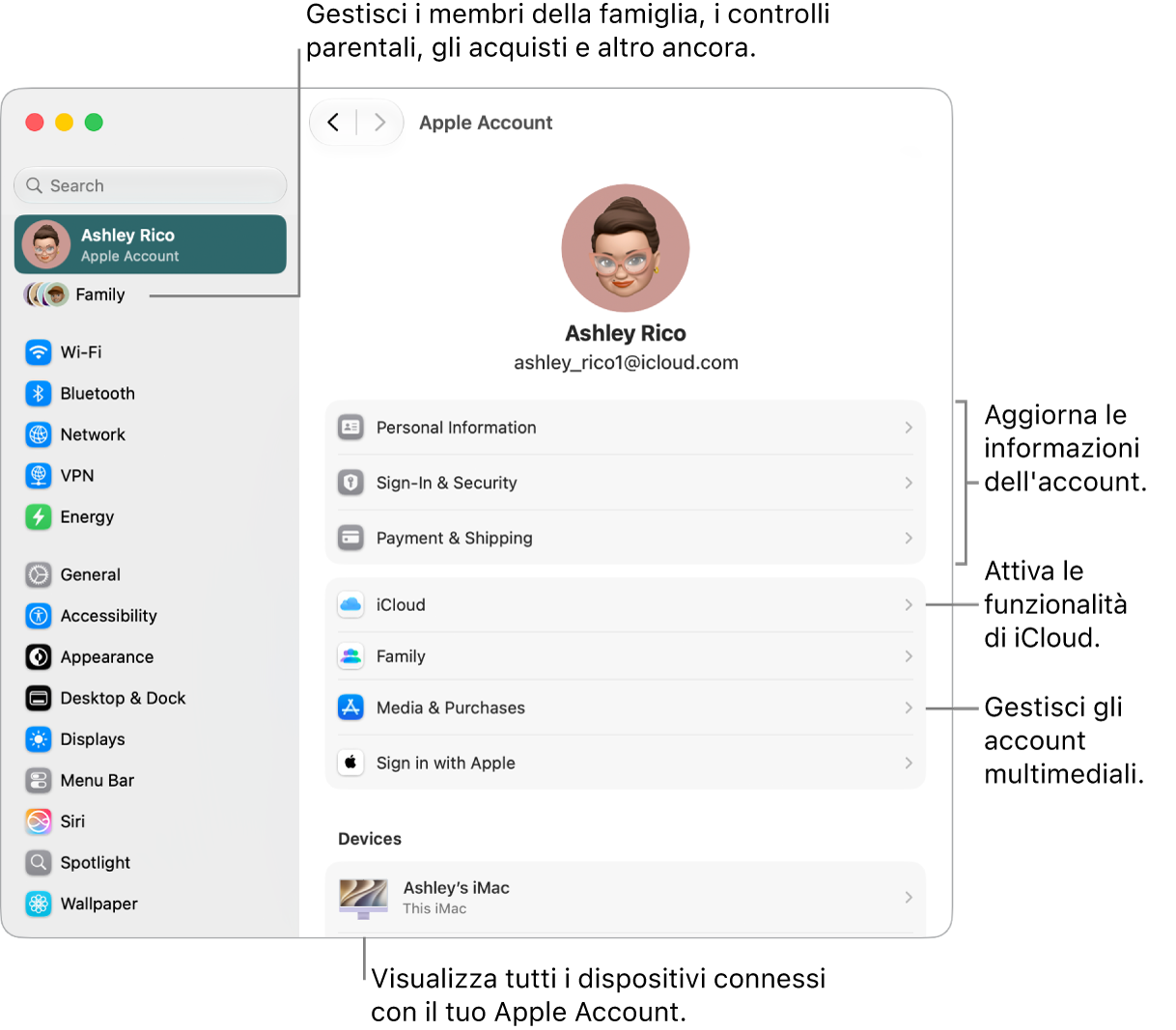Click the Siri icon
Screen dimensions: 1176x1030
[x=39, y=821]
